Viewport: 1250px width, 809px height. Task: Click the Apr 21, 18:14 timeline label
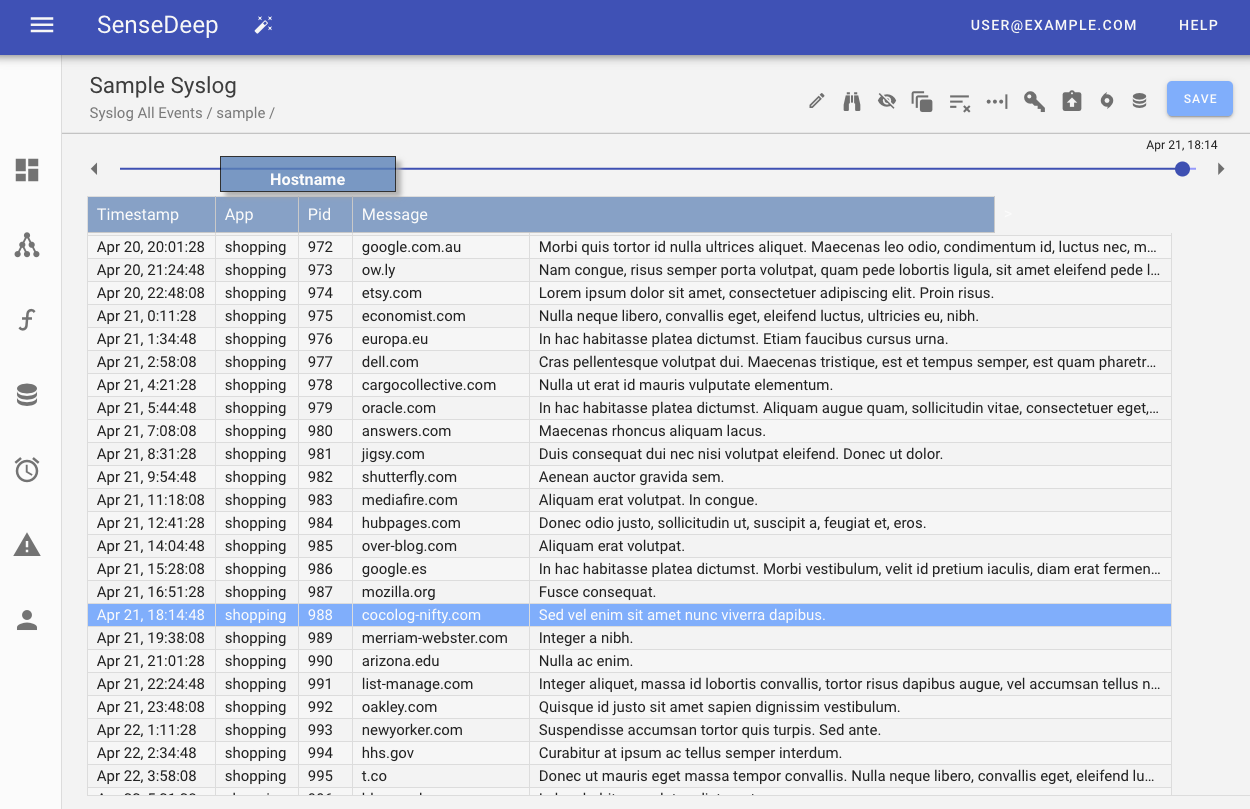(x=1182, y=145)
